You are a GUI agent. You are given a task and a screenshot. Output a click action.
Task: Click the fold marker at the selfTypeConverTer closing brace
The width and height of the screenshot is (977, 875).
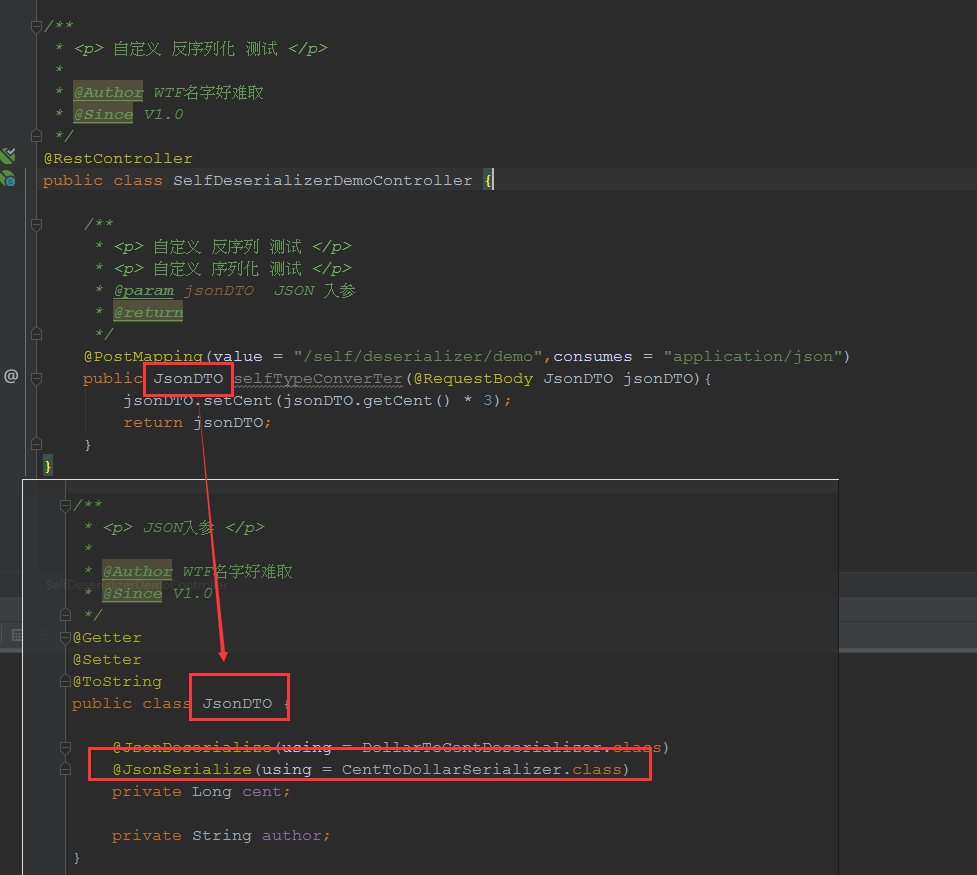click(36, 444)
